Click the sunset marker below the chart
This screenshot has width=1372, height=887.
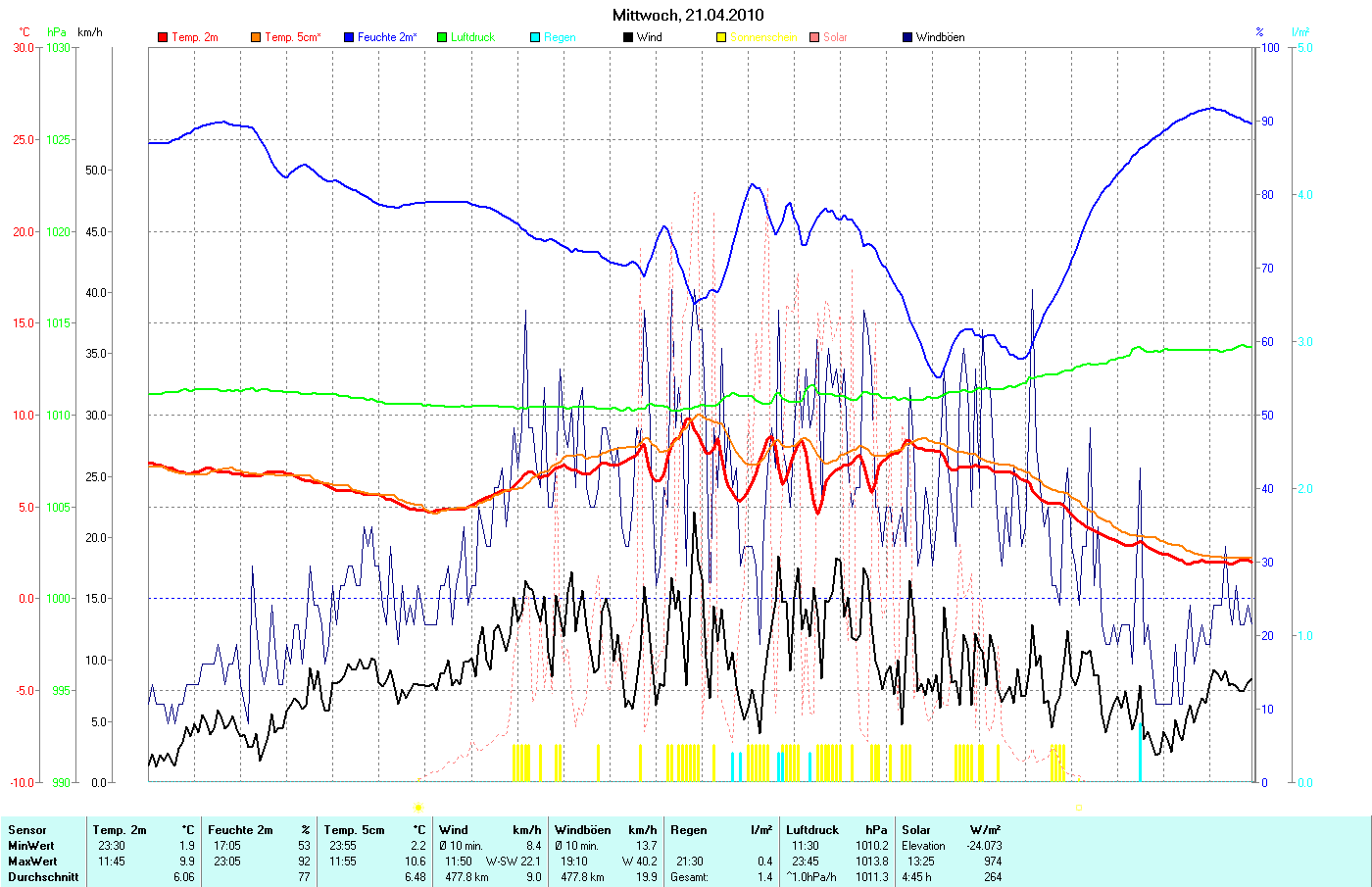click(x=1078, y=808)
